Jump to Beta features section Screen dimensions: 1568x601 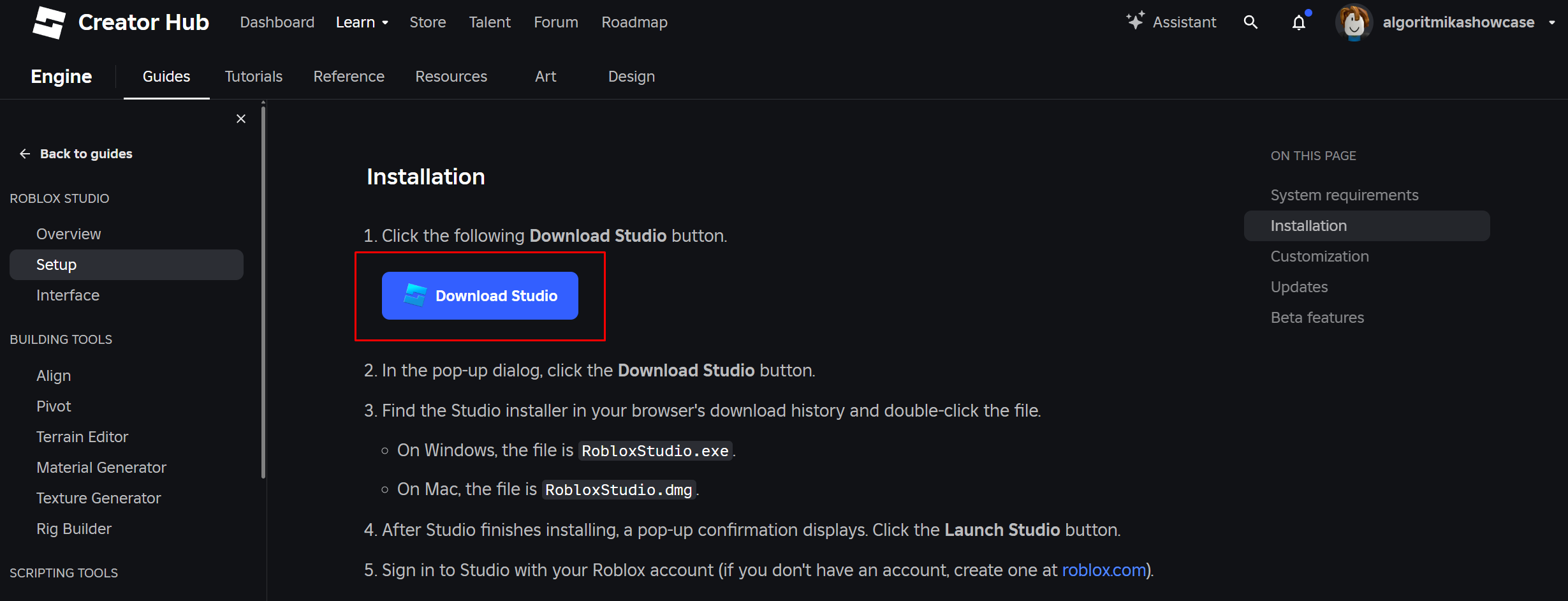point(1317,318)
